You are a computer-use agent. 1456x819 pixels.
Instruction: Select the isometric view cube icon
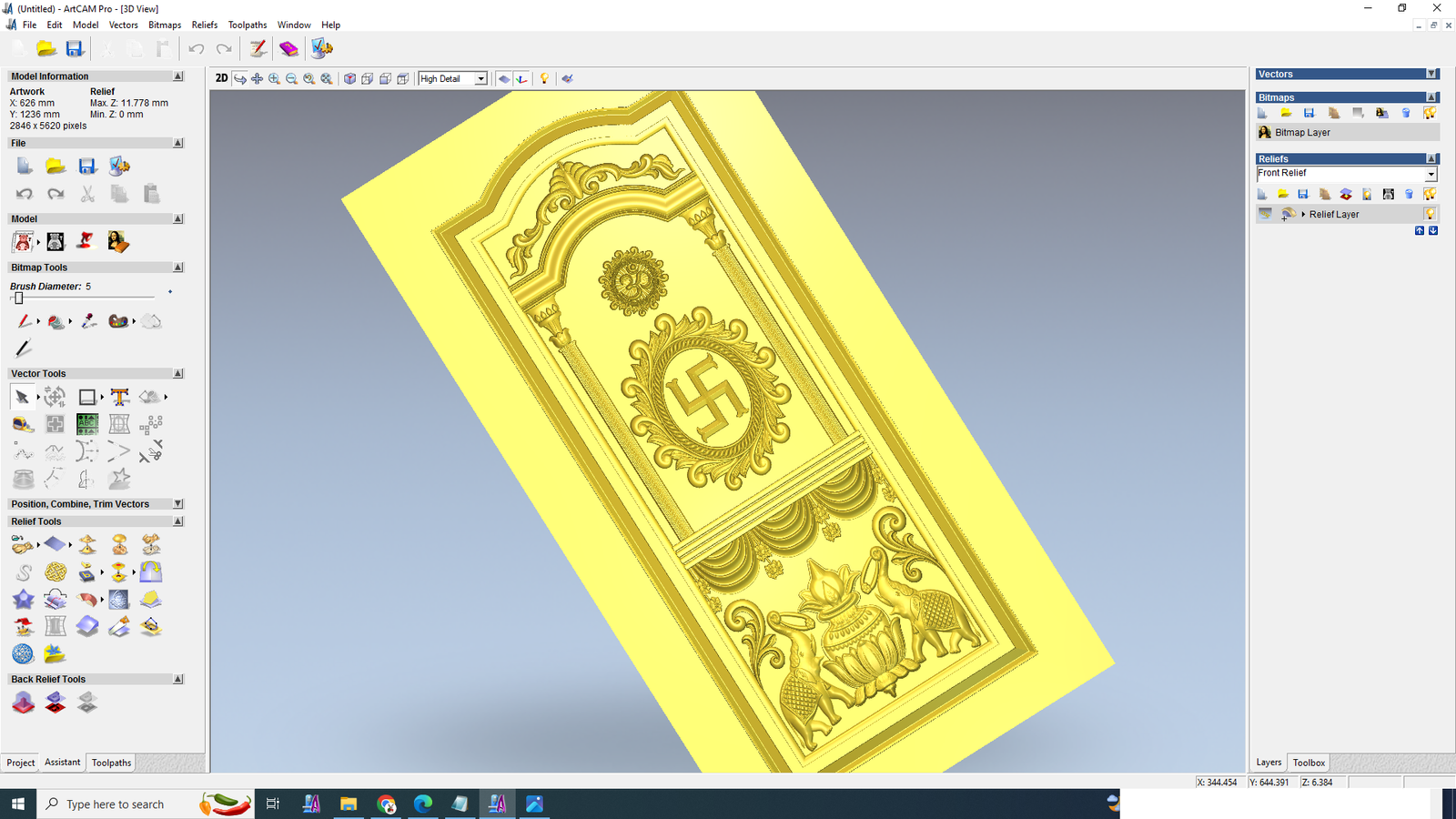pyautogui.click(x=349, y=79)
